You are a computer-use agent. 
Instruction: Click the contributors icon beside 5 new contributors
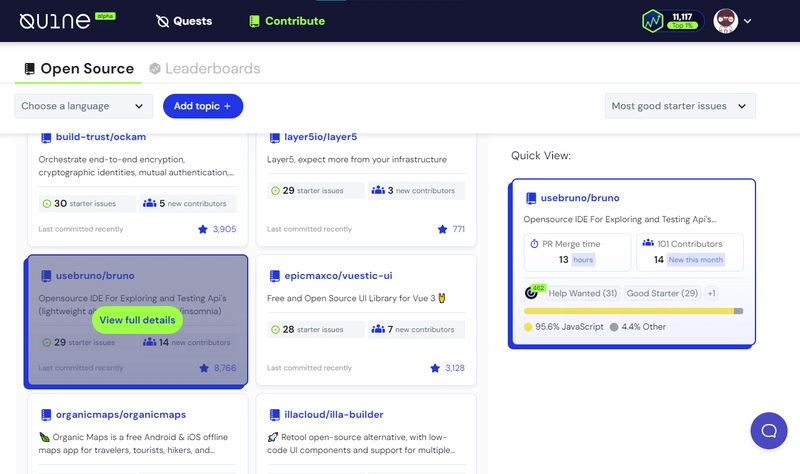(x=149, y=203)
